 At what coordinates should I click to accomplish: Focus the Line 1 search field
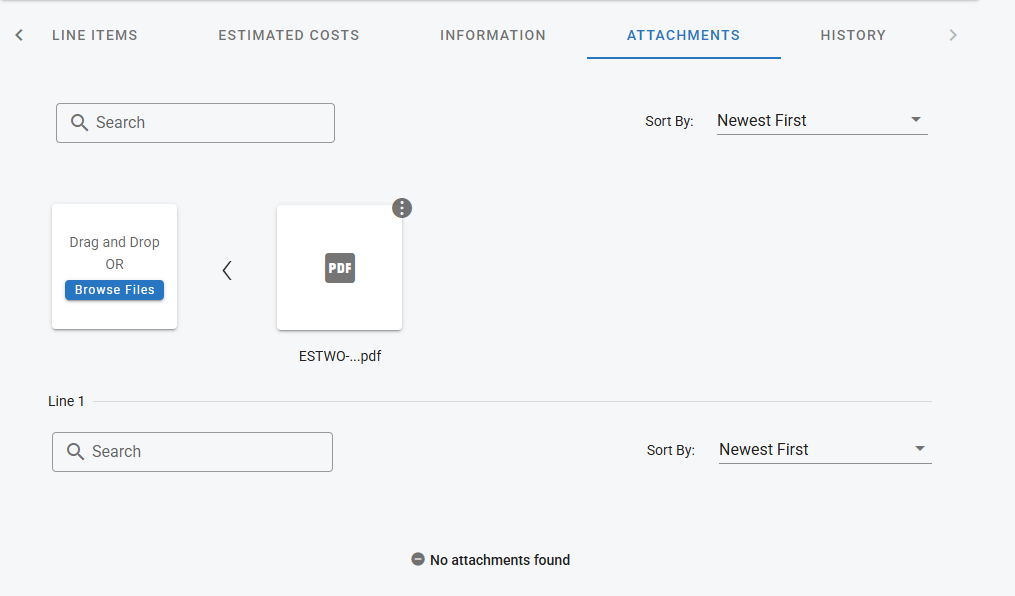coord(206,452)
